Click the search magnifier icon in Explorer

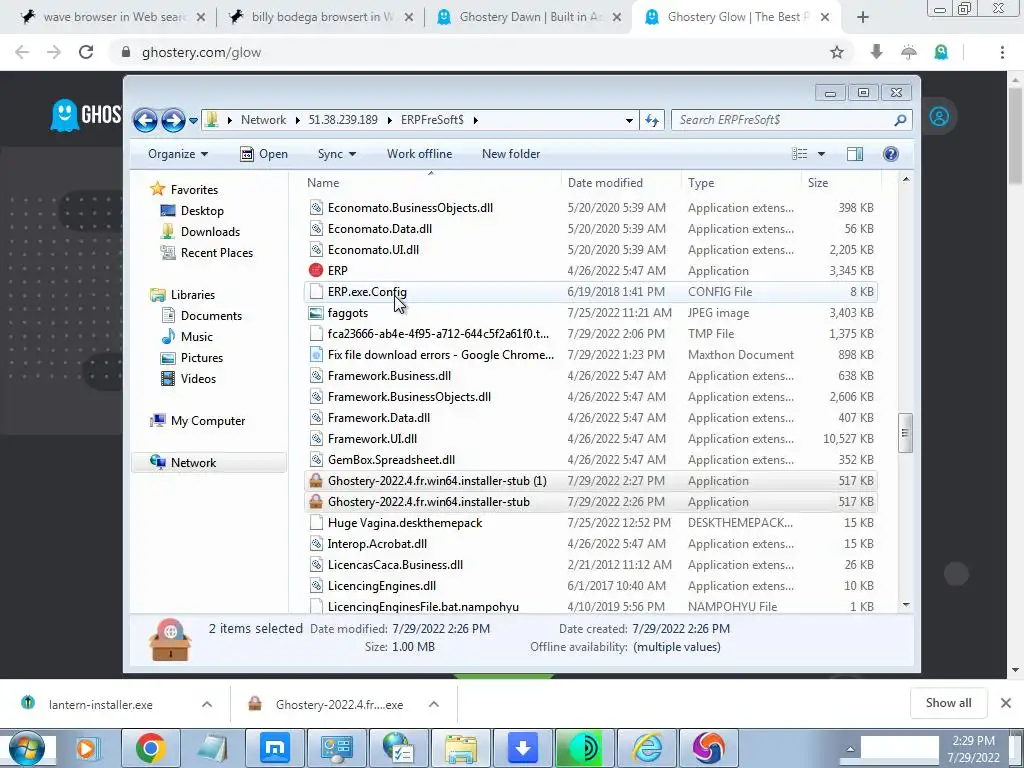pos(900,120)
